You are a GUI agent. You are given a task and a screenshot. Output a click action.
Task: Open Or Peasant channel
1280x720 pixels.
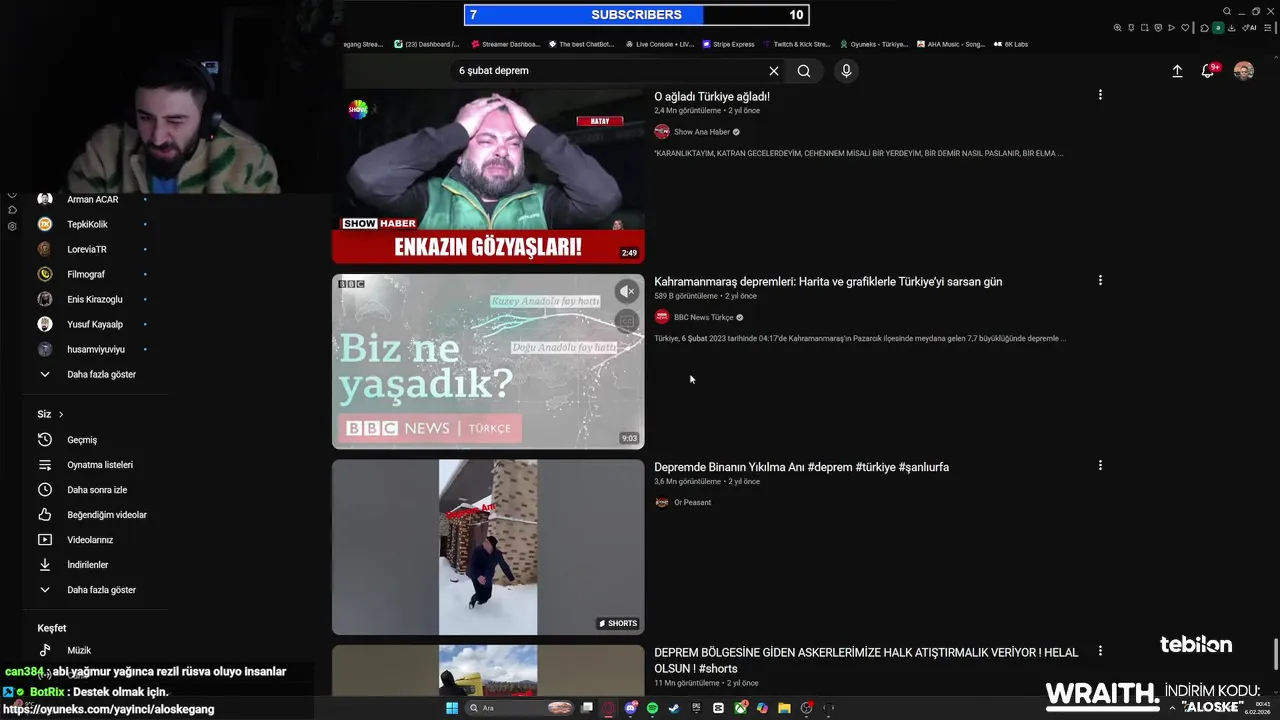tap(692, 502)
